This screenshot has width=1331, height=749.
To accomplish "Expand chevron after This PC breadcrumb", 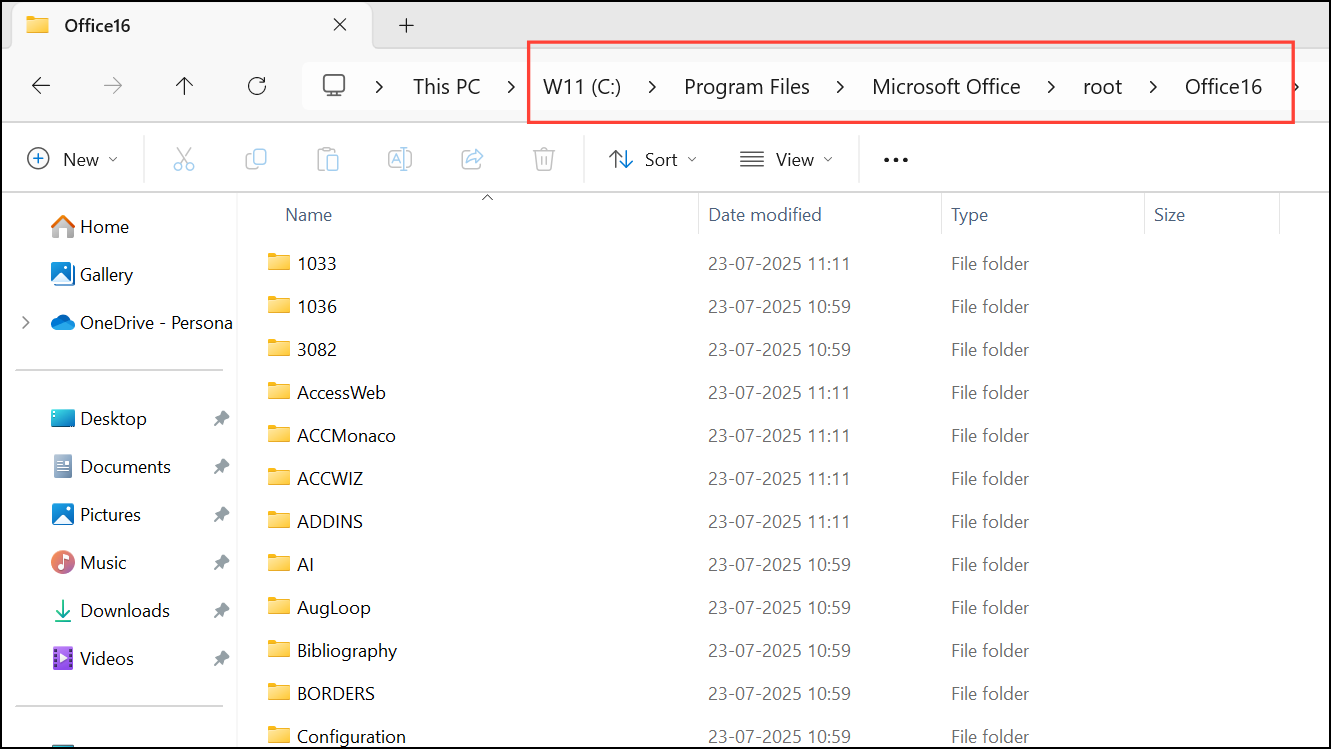I will 512,87.
